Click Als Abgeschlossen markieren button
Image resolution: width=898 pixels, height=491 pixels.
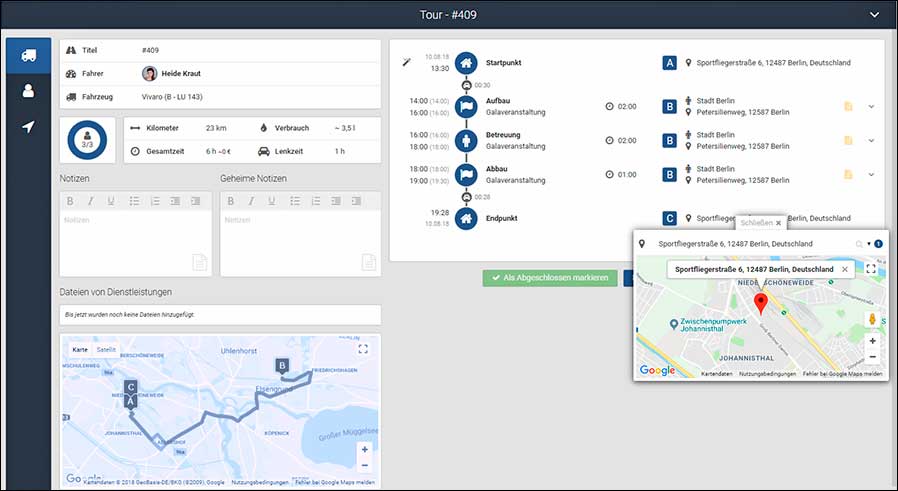point(549,278)
